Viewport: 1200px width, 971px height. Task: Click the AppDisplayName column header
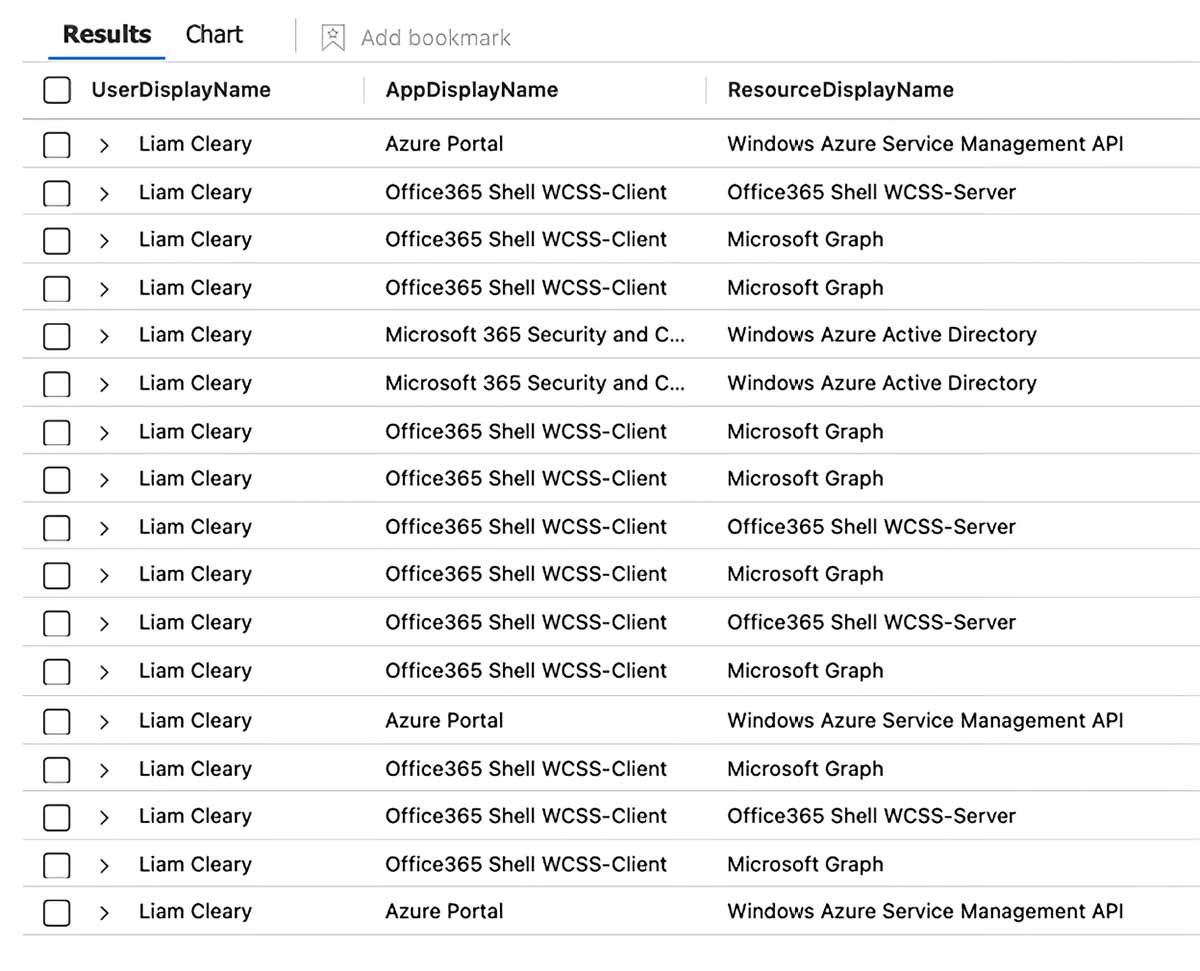(471, 90)
